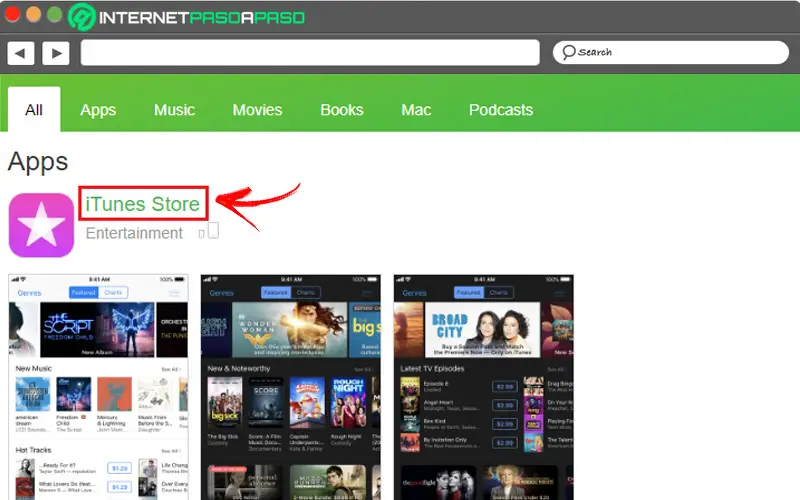The image size is (800, 500).
Task: Select the All tab
Action: [x=34, y=110]
